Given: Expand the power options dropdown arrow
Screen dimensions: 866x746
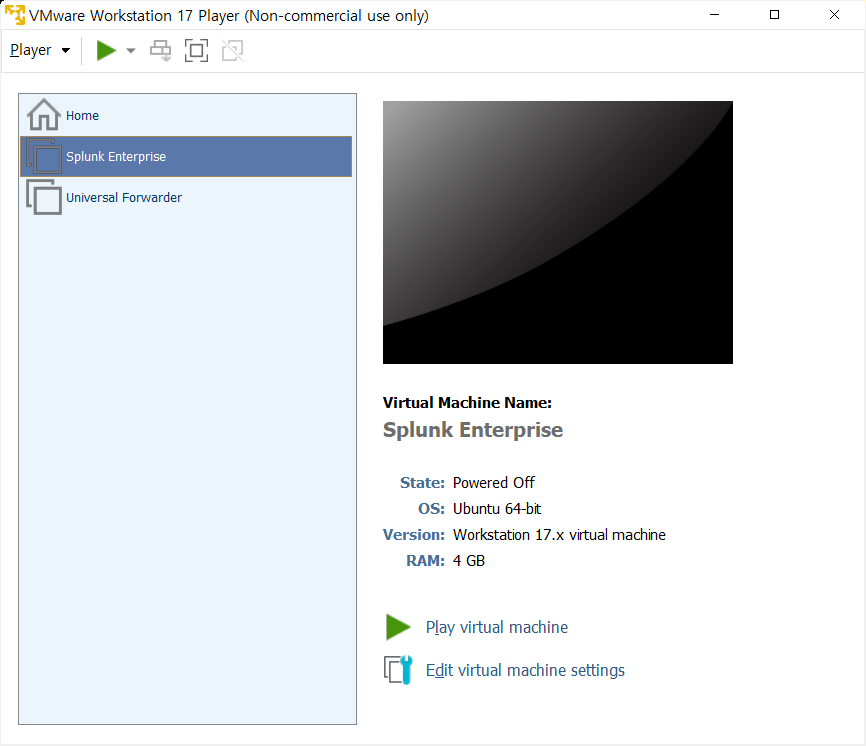Looking at the screenshot, I should tap(131, 50).
